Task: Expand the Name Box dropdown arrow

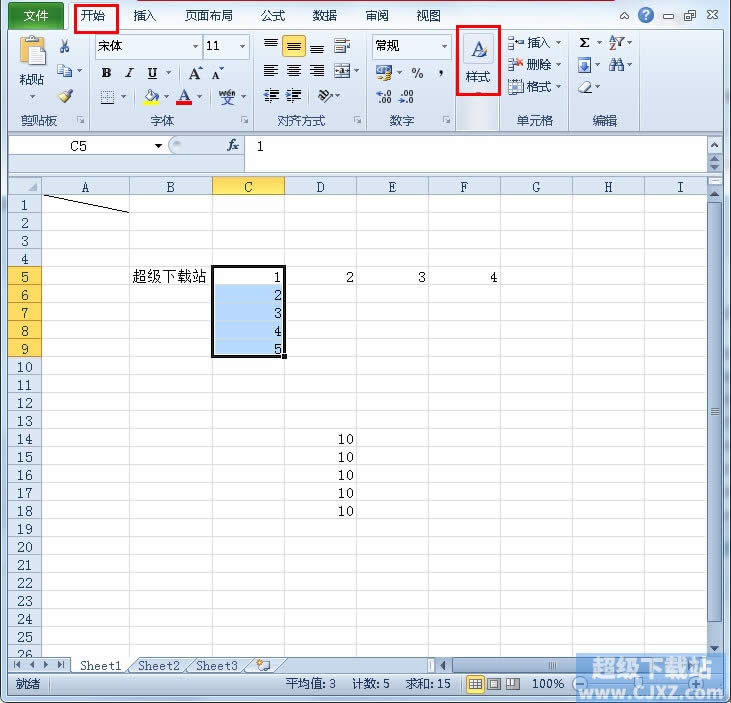Action: pyautogui.click(x=159, y=146)
